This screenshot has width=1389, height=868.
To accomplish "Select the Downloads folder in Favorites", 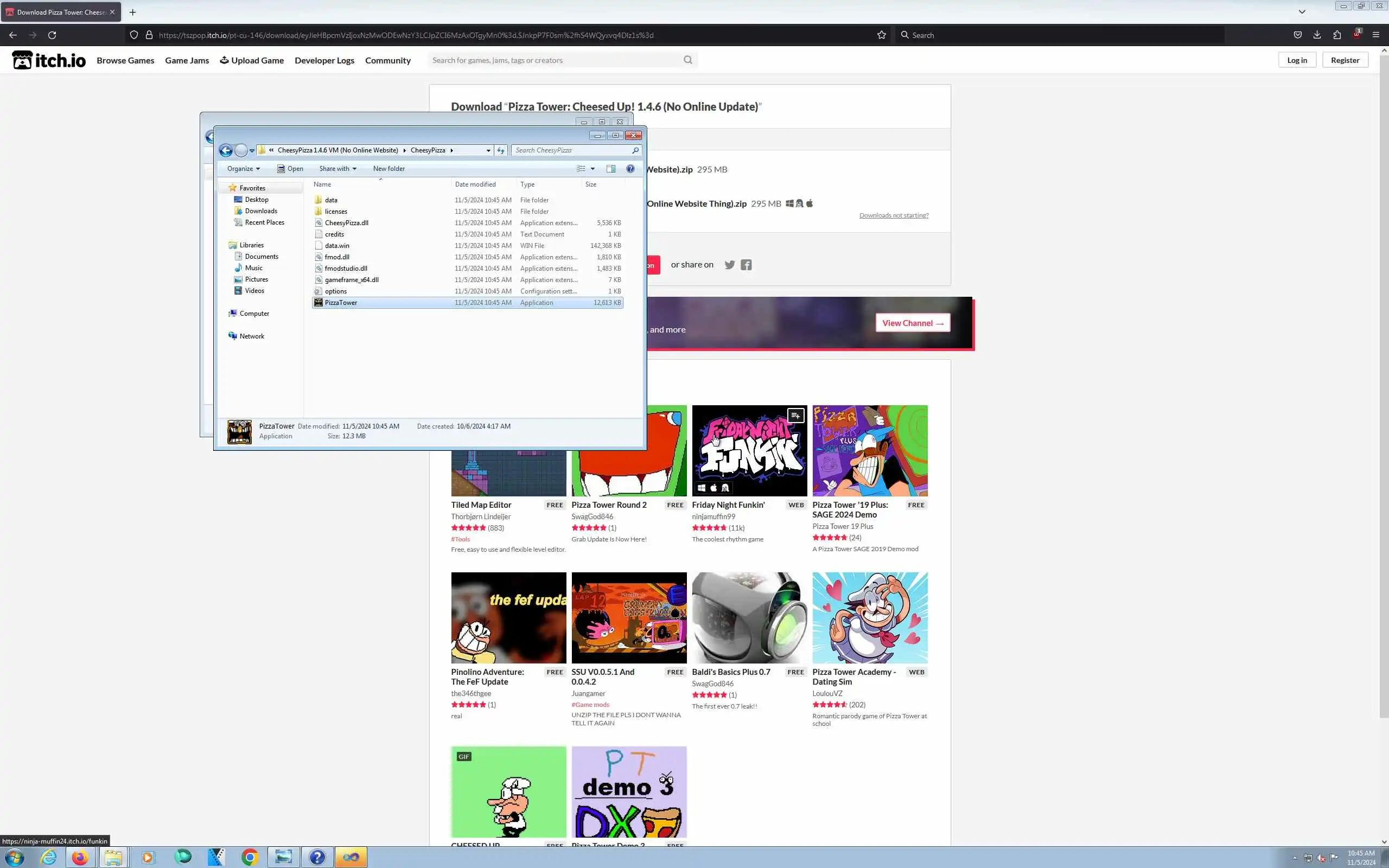I will point(260,210).
